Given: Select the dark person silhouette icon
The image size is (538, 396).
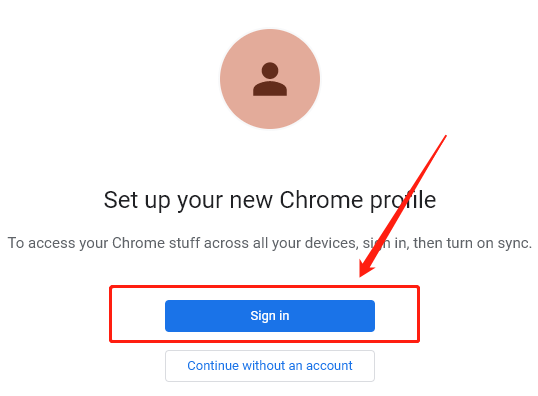Looking at the screenshot, I should (270, 79).
